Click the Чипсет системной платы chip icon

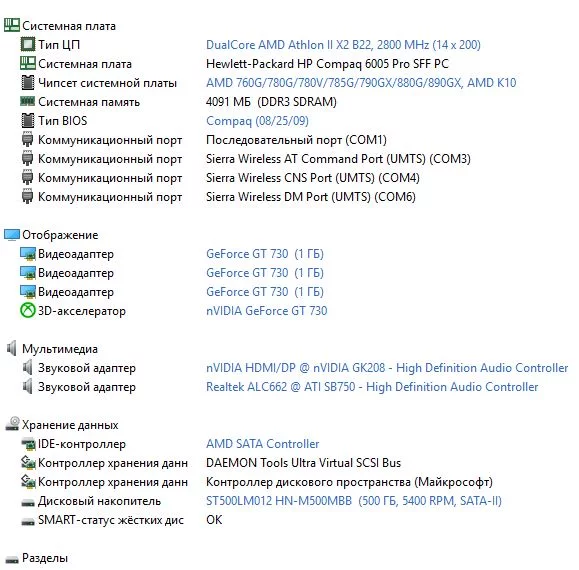coord(28,83)
